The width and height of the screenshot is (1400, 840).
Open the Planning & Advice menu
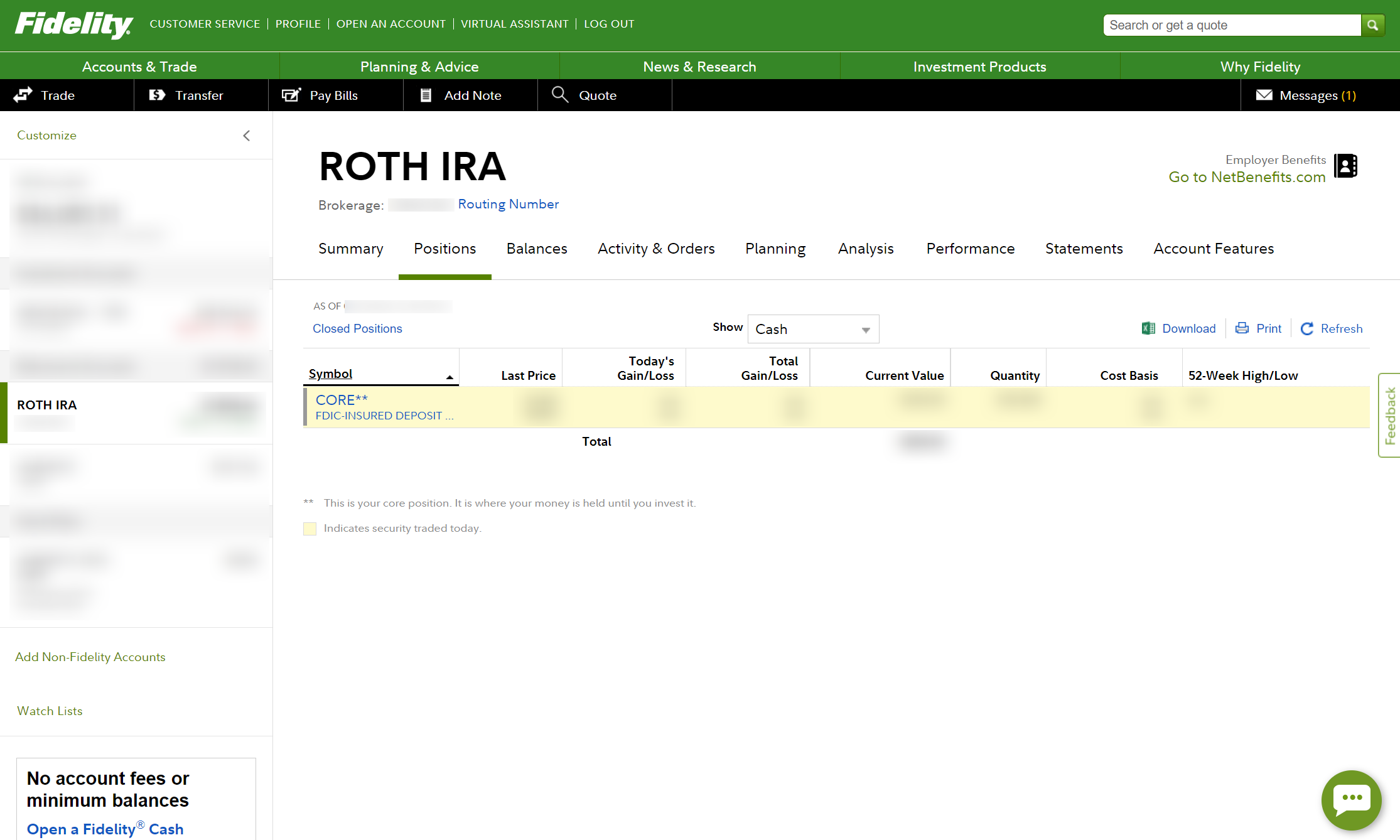coord(419,67)
